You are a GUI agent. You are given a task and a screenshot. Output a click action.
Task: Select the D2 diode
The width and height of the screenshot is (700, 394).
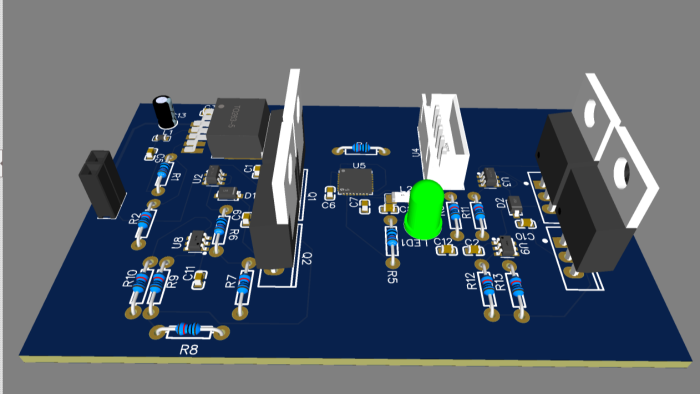[x=515, y=205]
